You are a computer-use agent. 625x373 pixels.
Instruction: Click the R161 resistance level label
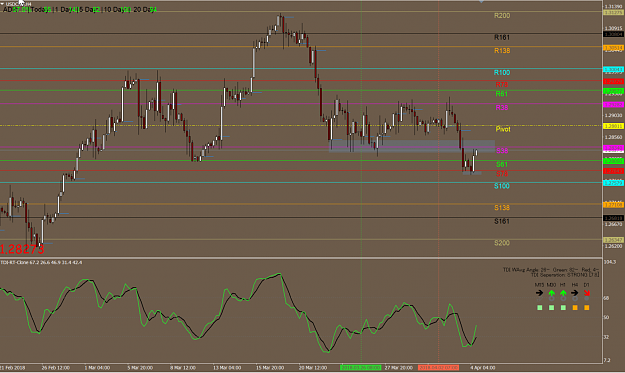point(502,37)
